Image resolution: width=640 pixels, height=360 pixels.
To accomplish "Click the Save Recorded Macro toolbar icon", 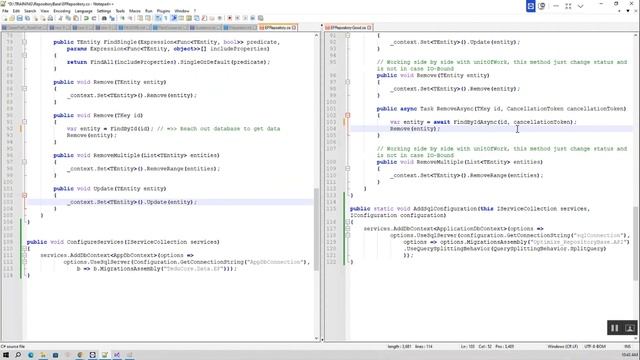I will click(260, 18).
